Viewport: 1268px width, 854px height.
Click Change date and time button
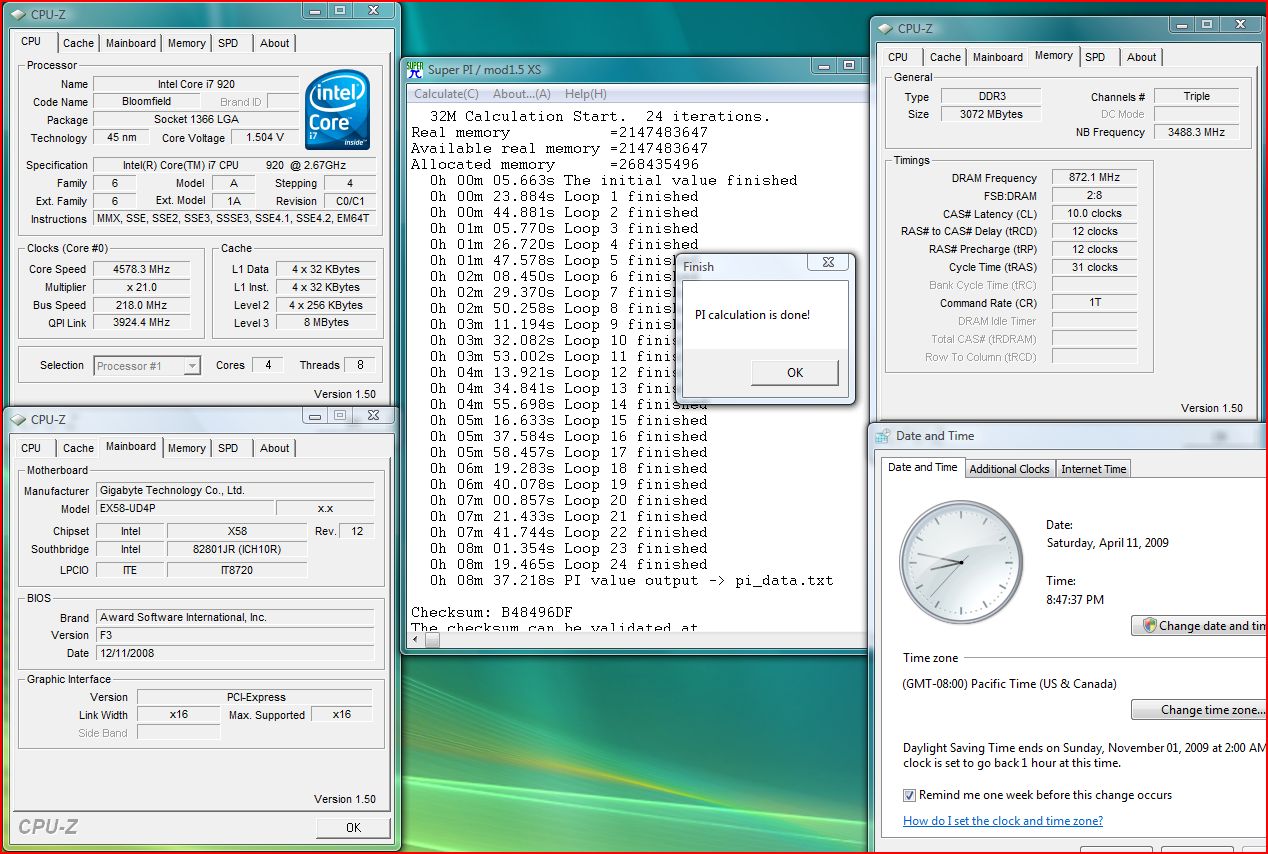click(1199, 626)
